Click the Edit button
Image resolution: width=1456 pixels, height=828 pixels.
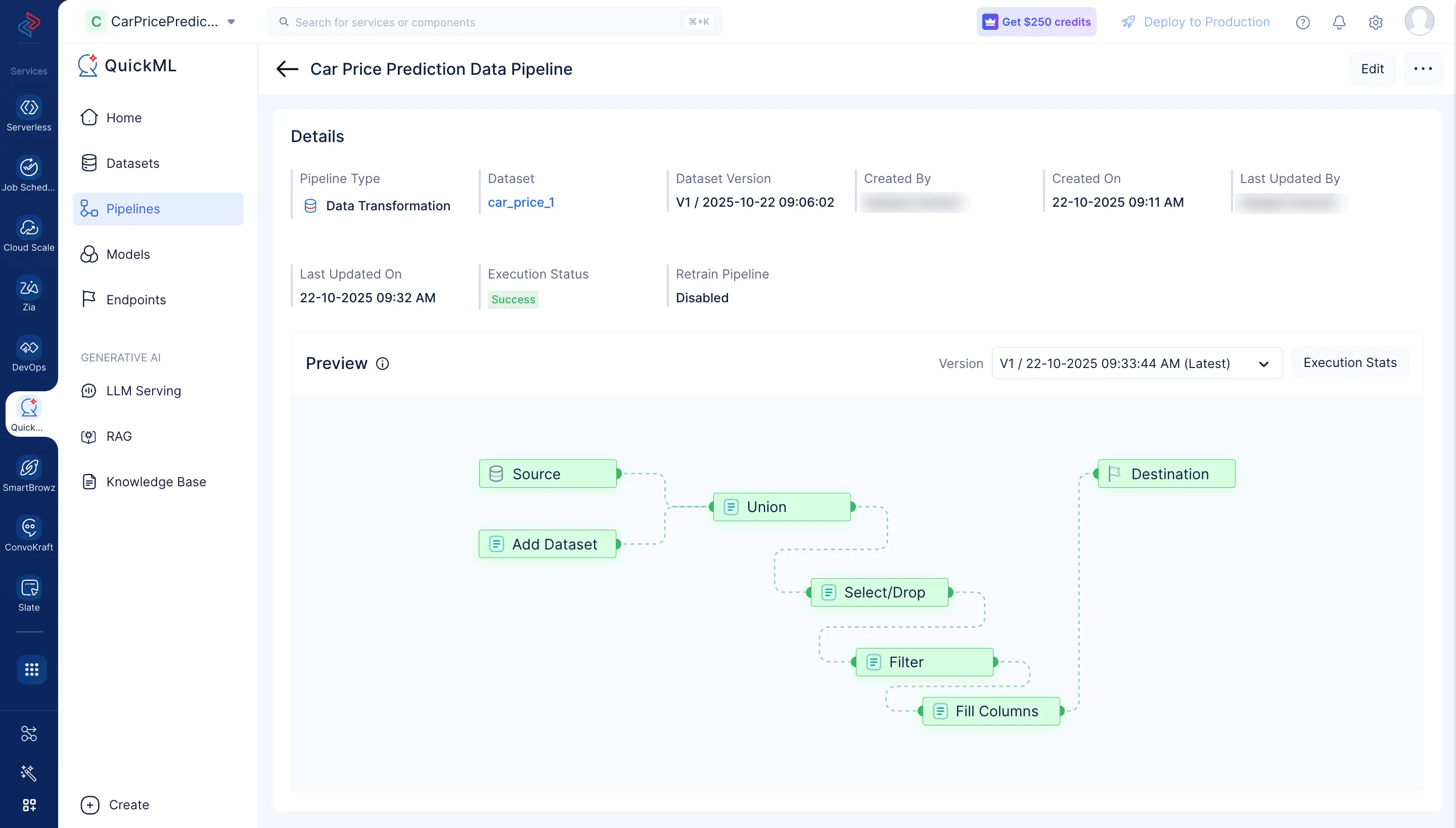click(x=1373, y=68)
